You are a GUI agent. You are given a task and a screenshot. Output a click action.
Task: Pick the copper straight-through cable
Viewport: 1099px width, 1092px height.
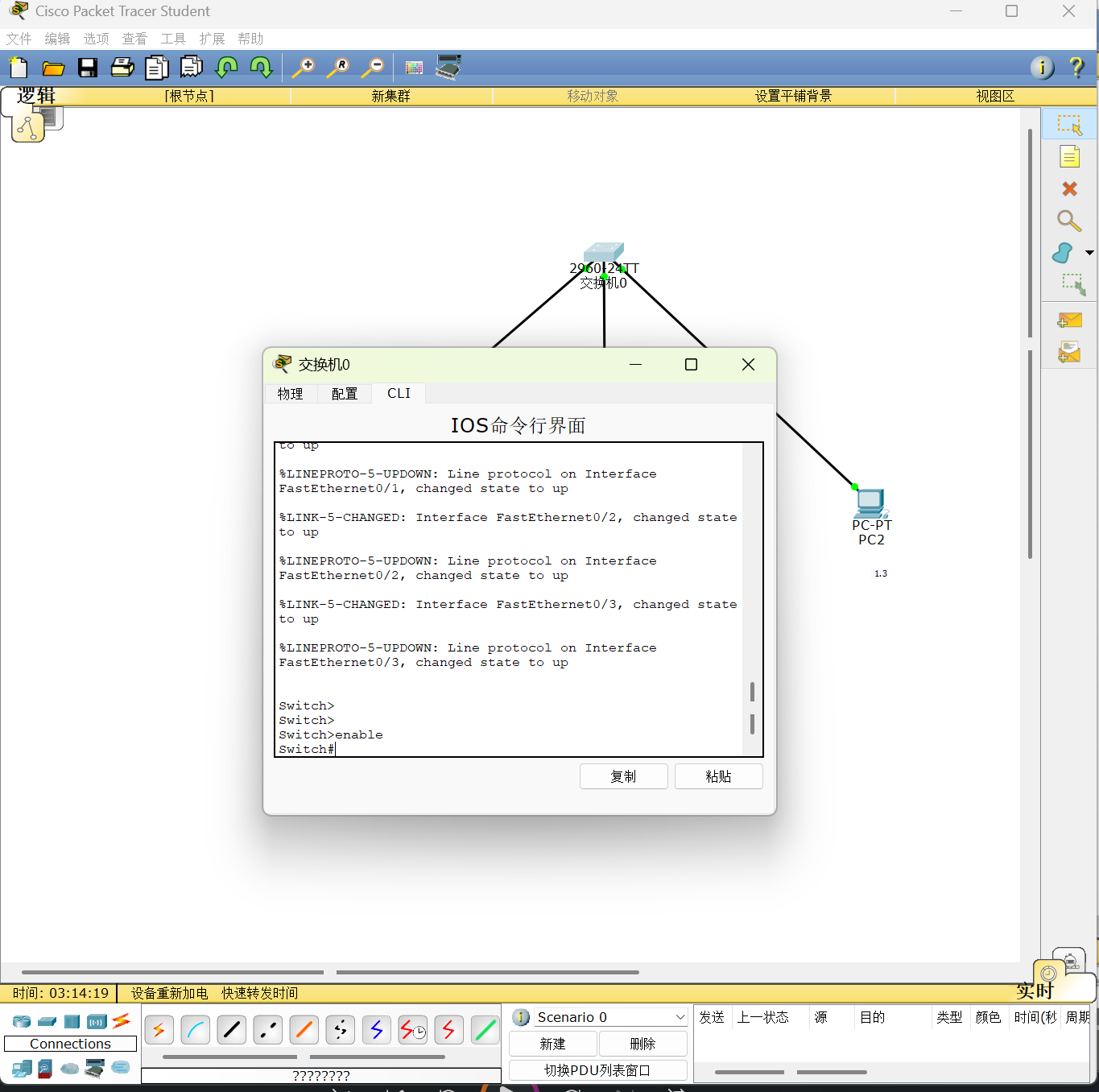(232, 1030)
